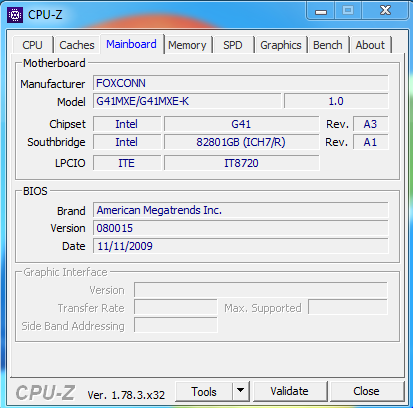The height and width of the screenshot is (408, 413).
Task: Minimize the CPU-Z window
Action: [321, 11]
